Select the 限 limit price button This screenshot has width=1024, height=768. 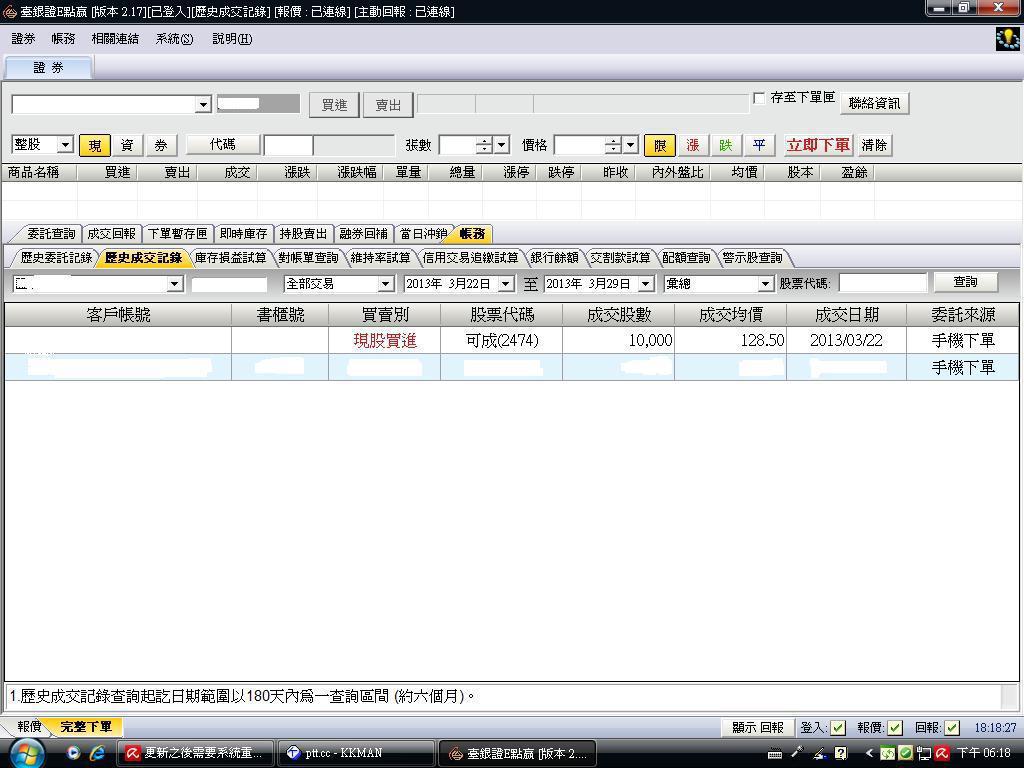[x=659, y=145]
